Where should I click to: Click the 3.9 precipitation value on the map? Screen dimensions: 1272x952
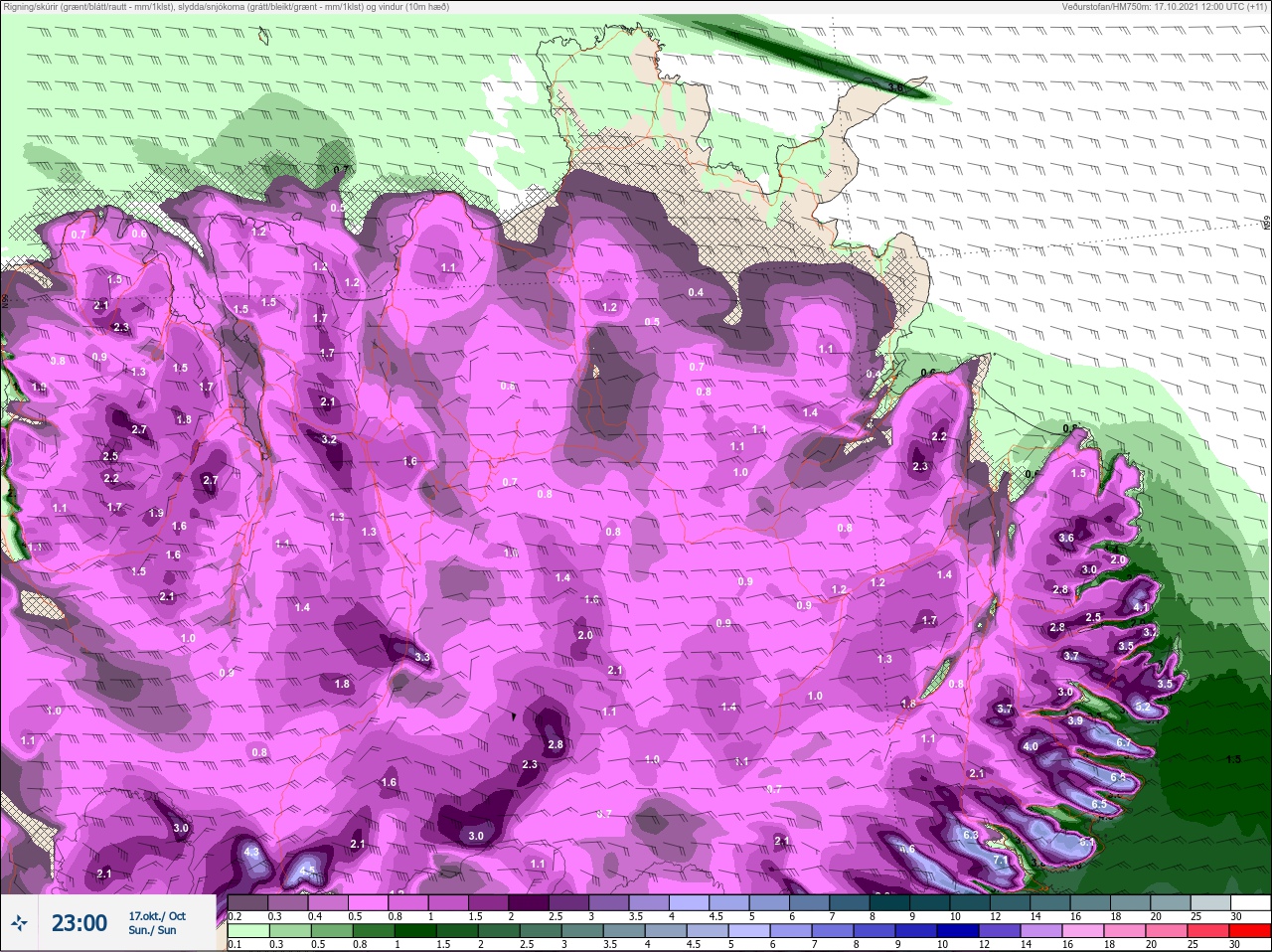tap(1075, 721)
